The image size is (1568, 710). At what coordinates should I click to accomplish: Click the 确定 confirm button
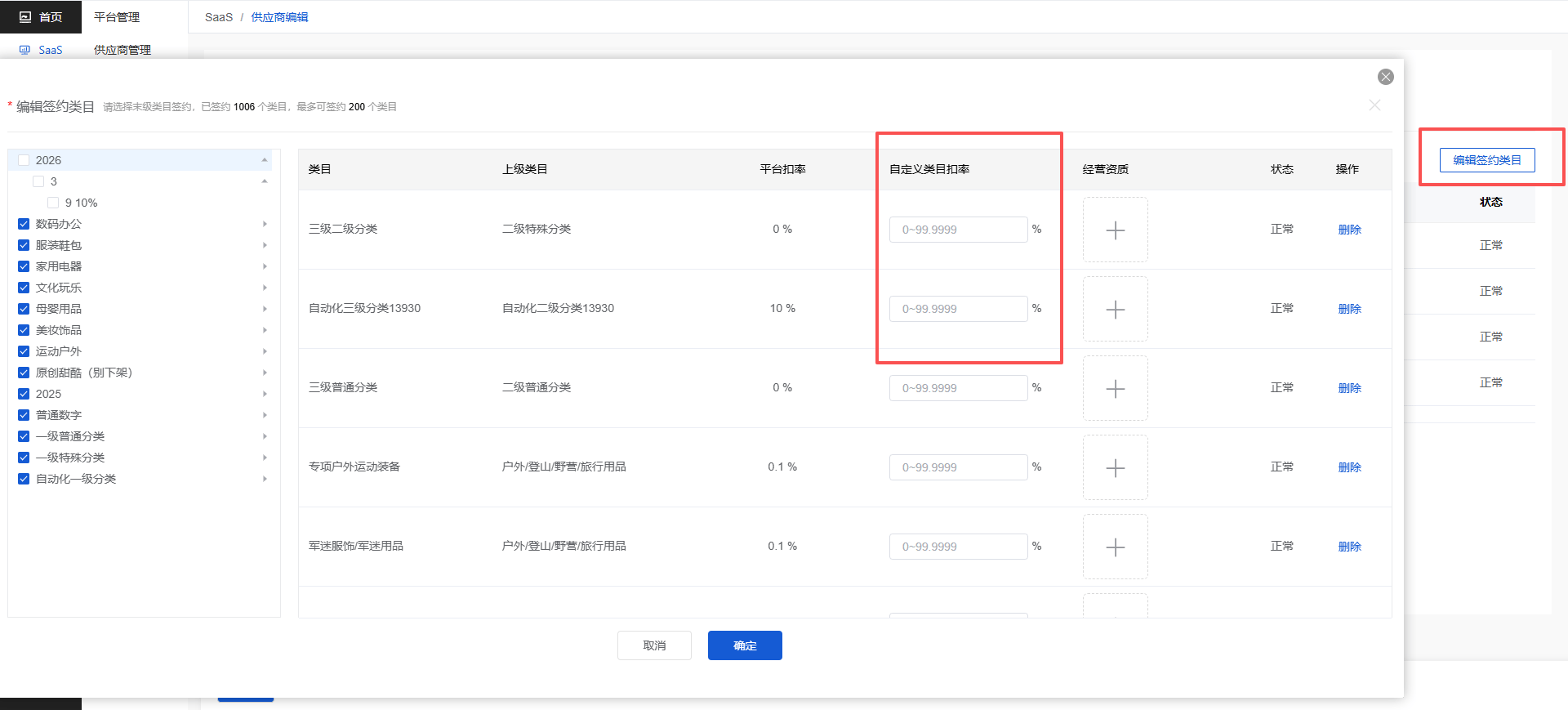pyautogui.click(x=745, y=645)
